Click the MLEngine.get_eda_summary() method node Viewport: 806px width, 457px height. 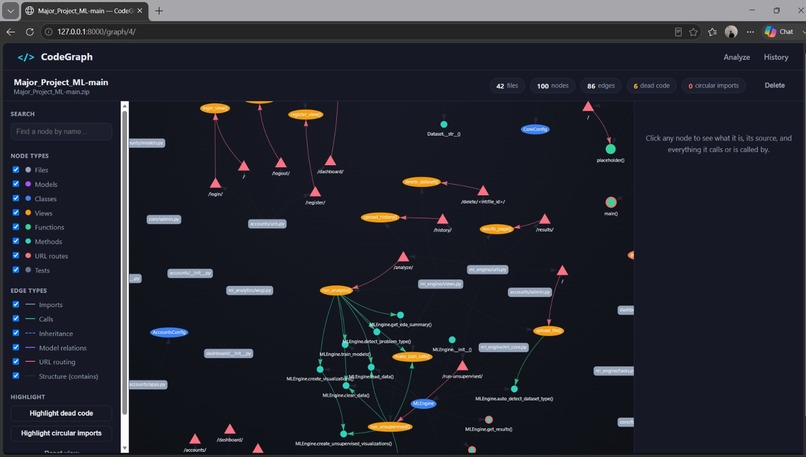pos(400,315)
